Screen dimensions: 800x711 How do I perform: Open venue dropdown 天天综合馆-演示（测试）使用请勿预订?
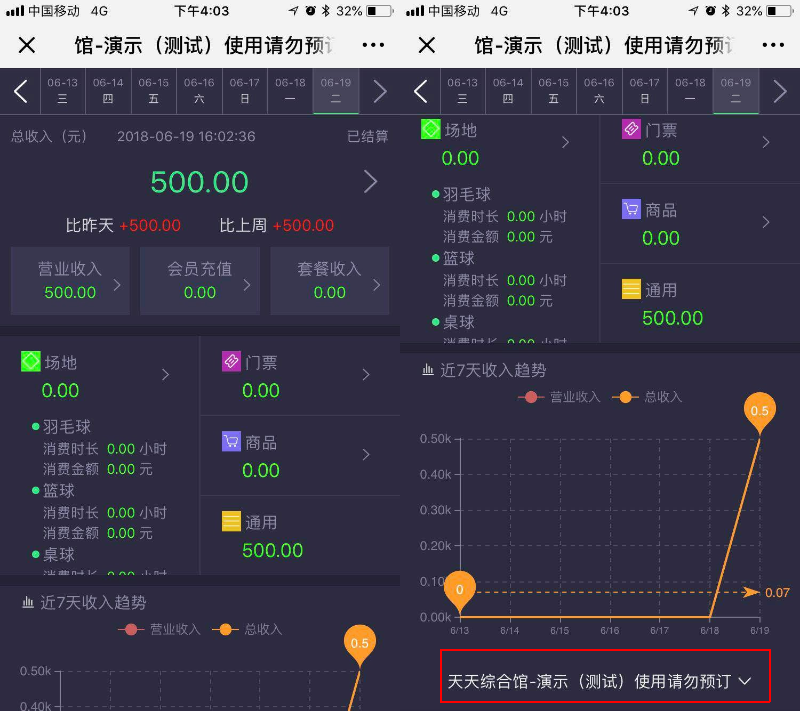(605, 676)
